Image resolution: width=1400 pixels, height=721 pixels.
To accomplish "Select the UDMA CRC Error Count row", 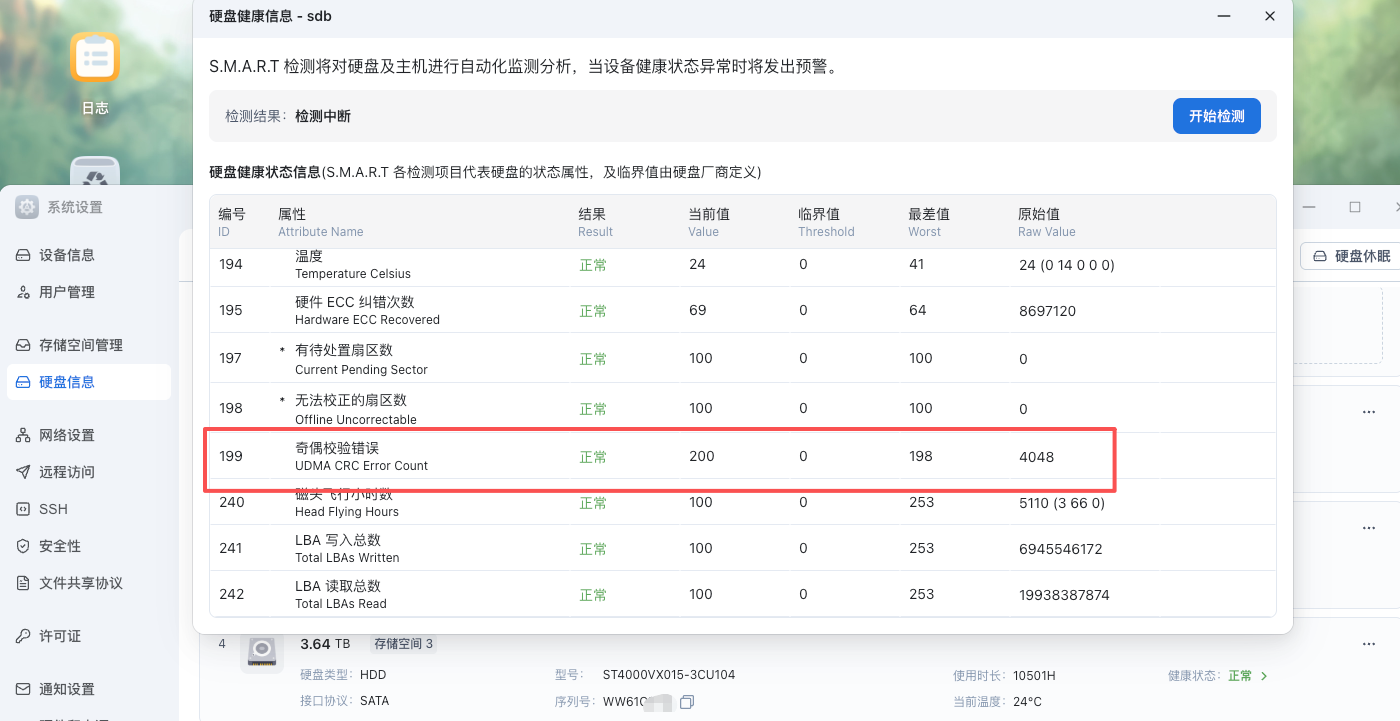I will pos(660,457).
